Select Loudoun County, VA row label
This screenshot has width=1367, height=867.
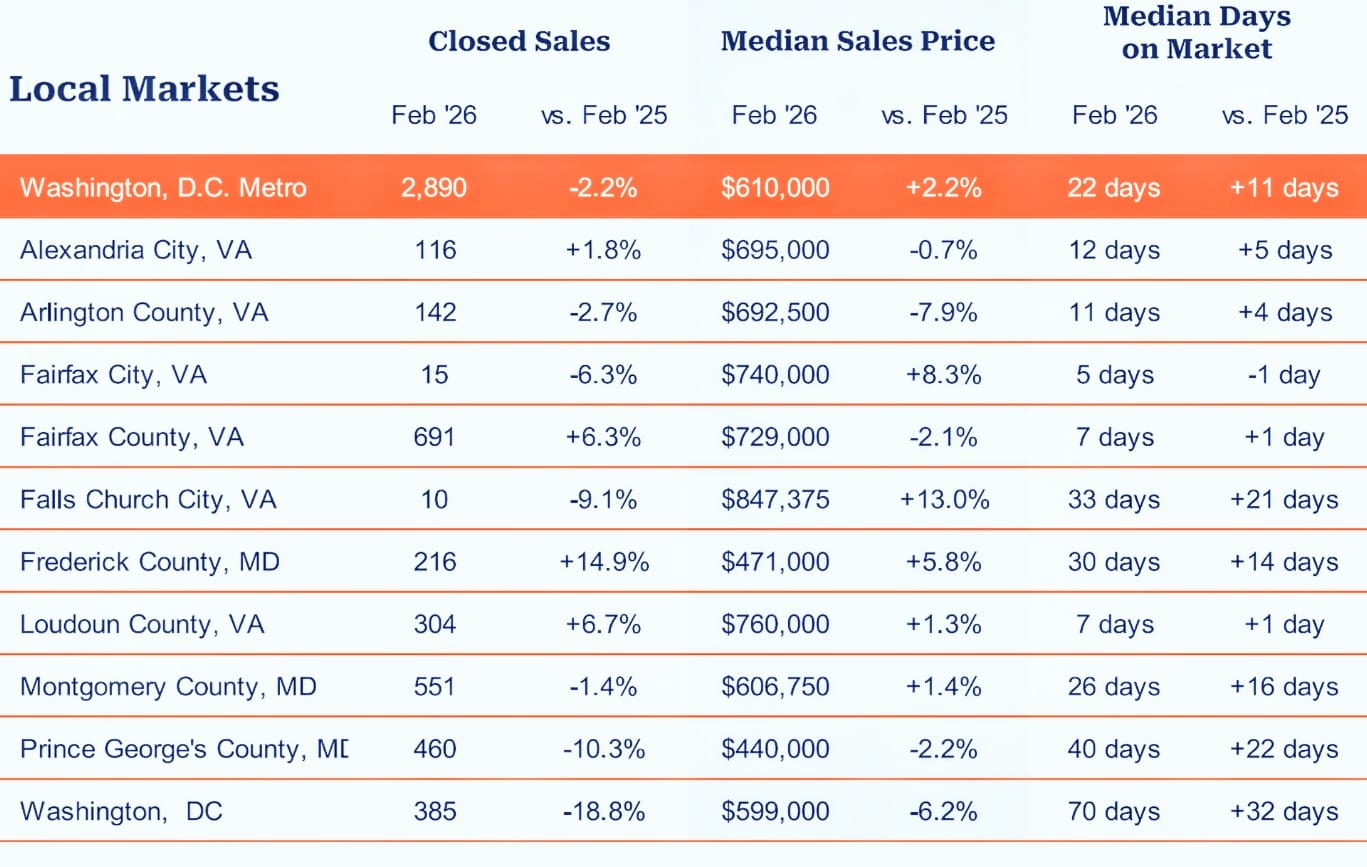(x=142, y=624)
